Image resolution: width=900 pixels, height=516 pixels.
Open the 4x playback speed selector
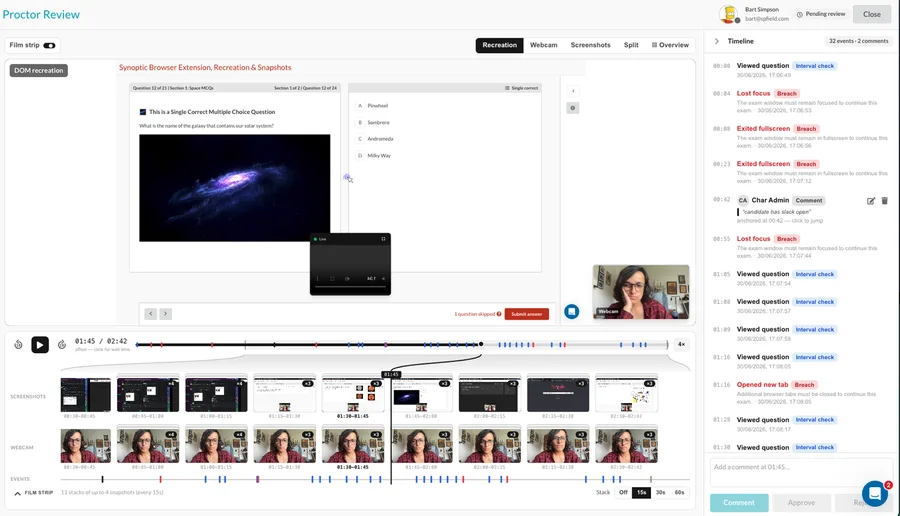(681, 344)
